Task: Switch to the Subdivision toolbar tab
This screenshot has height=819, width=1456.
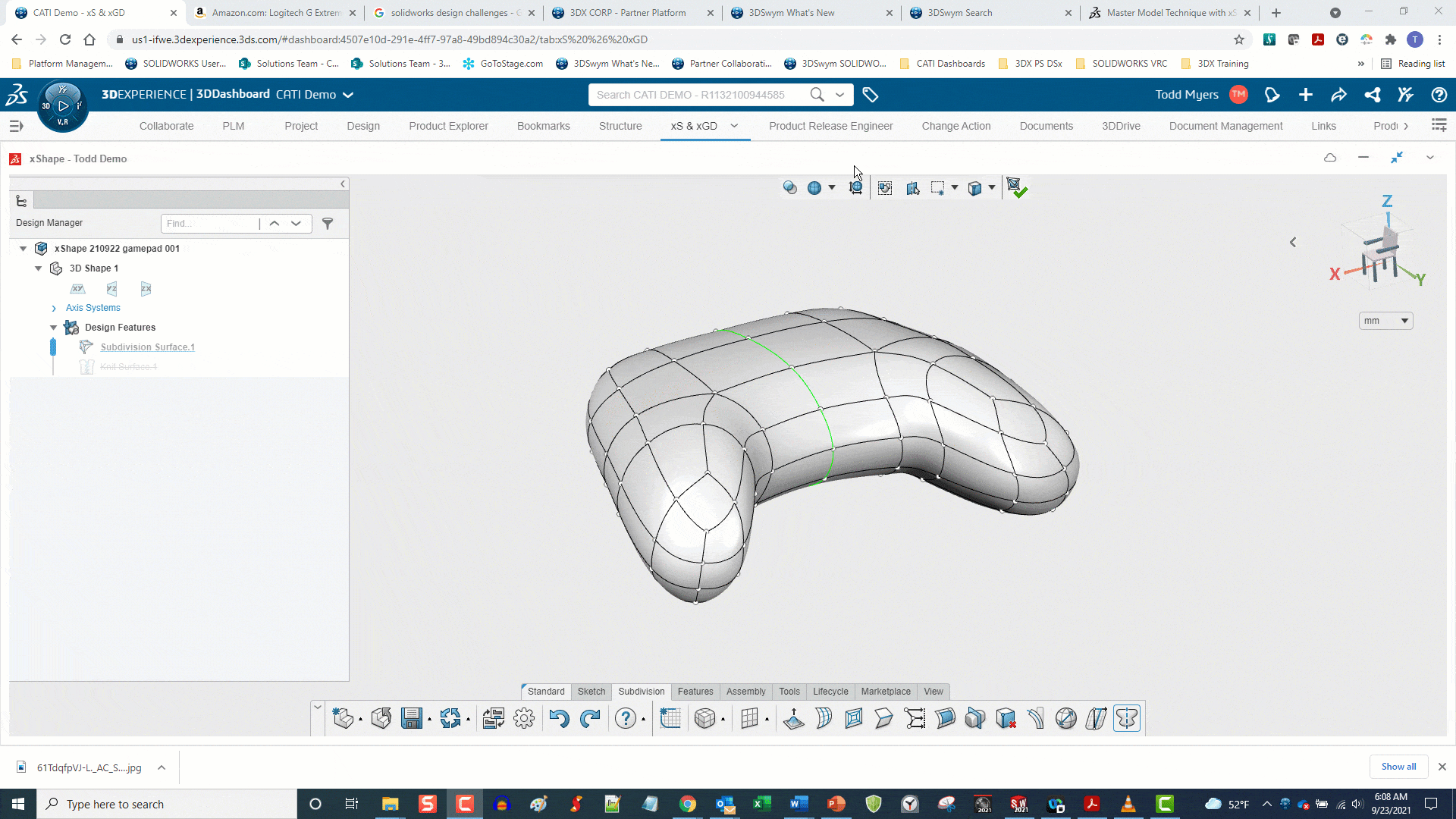Action: 640,690
